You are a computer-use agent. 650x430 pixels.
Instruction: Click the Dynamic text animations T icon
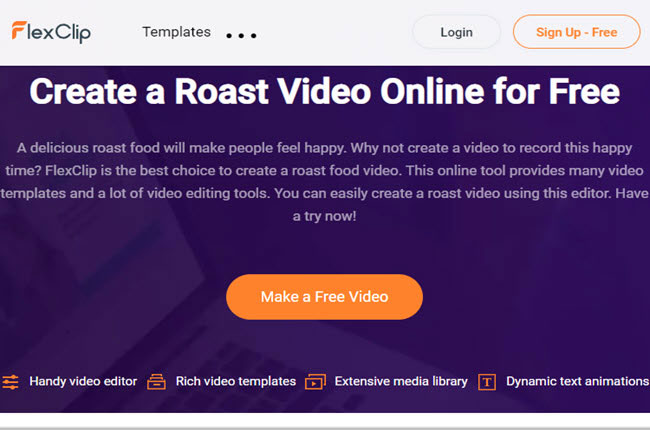click(x=487, y=382)
